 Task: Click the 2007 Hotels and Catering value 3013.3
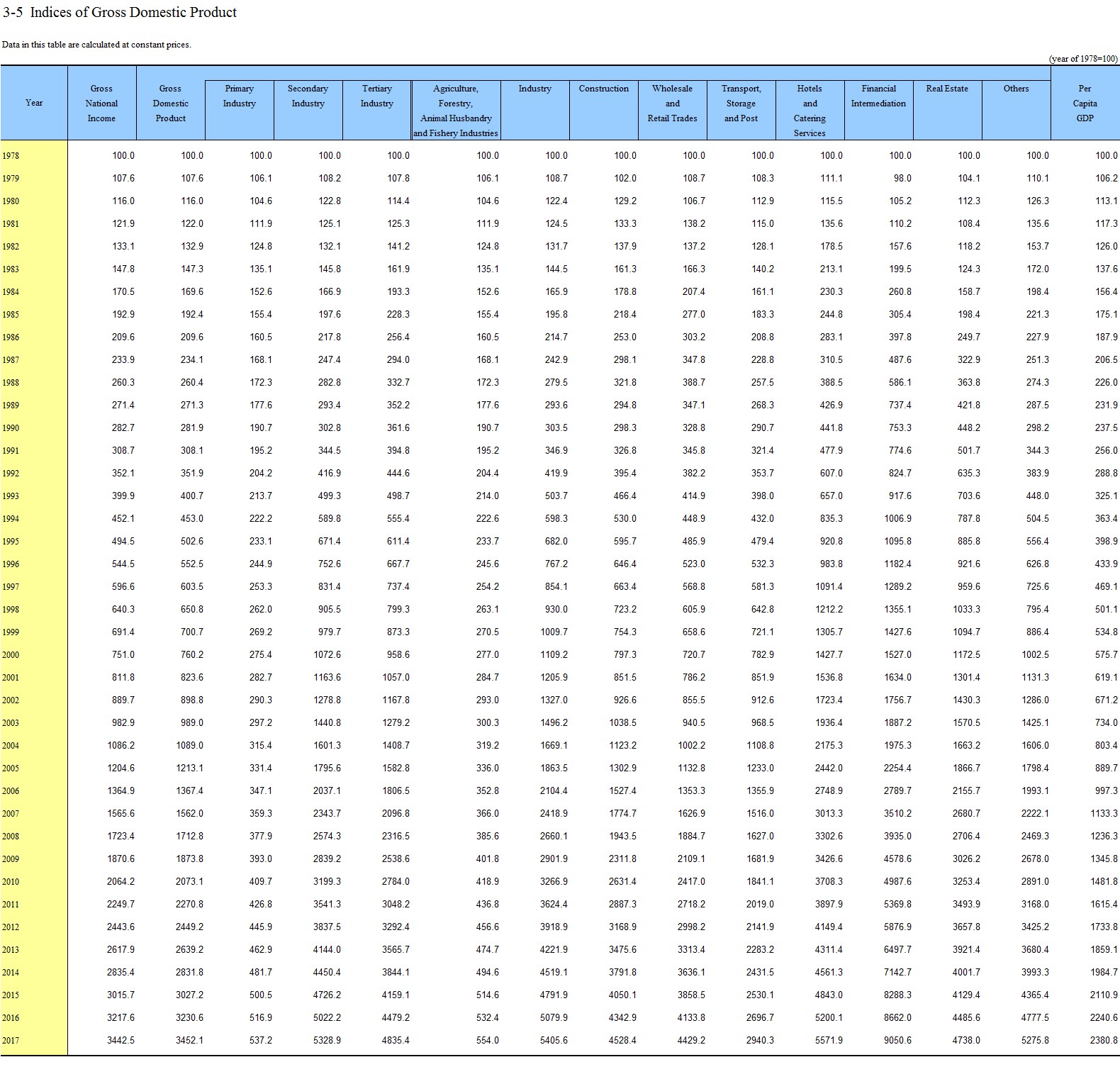[x=829, y=813]
